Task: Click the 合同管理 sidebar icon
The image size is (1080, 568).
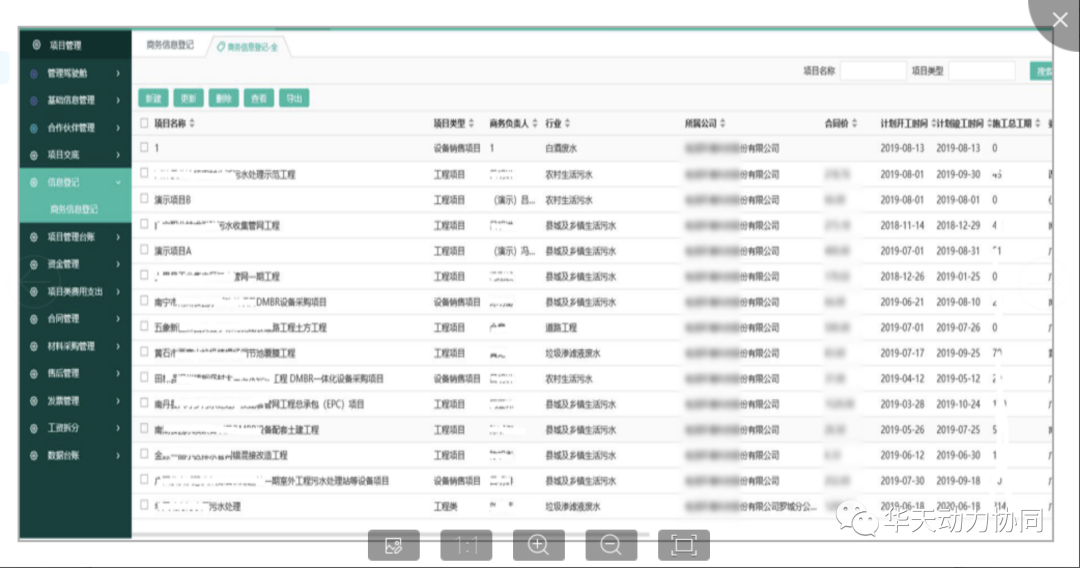Action: click(x=34, y=319)
